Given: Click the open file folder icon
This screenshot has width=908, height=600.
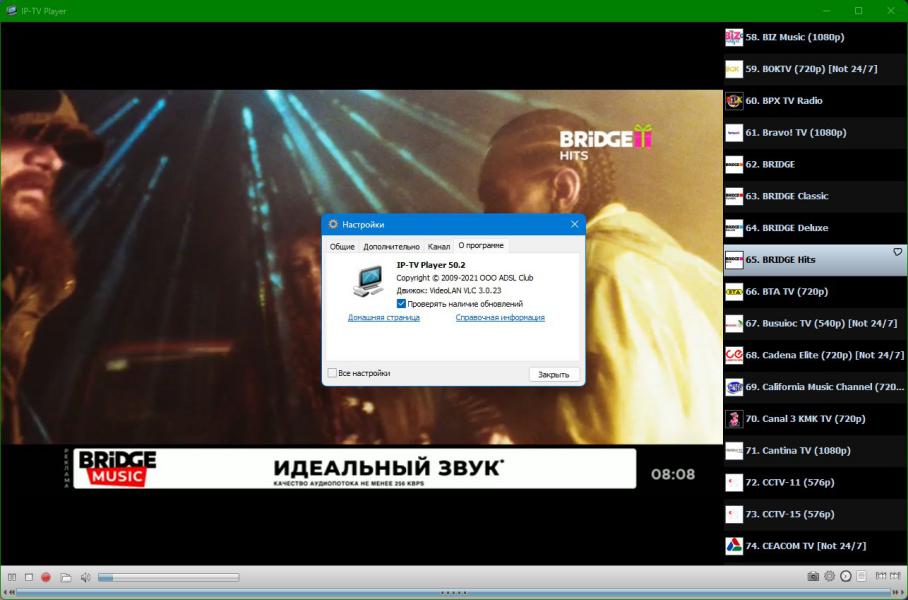Looking at the screenshot, I should pos(66,577).
